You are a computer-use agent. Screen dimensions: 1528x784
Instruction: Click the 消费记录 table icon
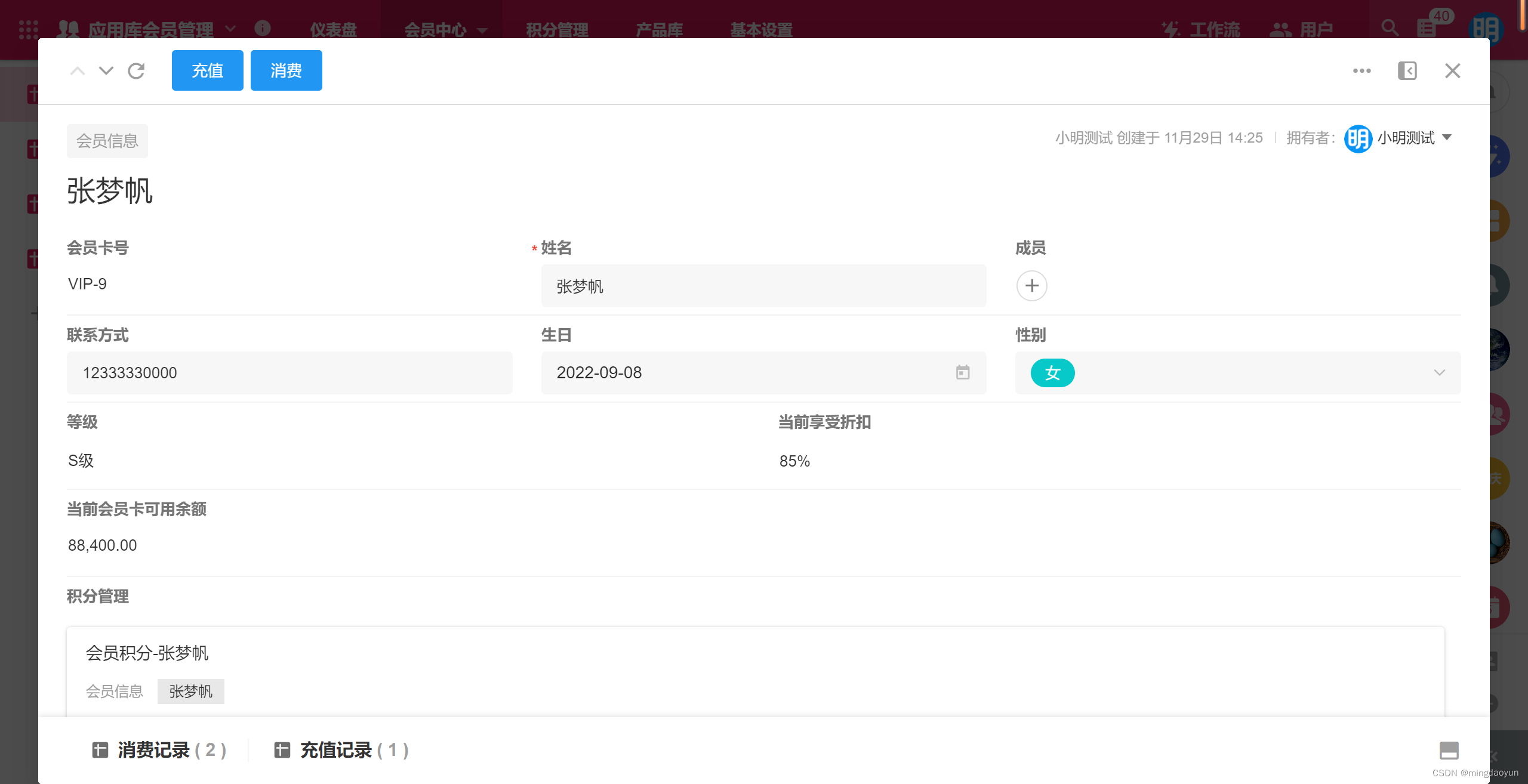(x=100, y=750)
